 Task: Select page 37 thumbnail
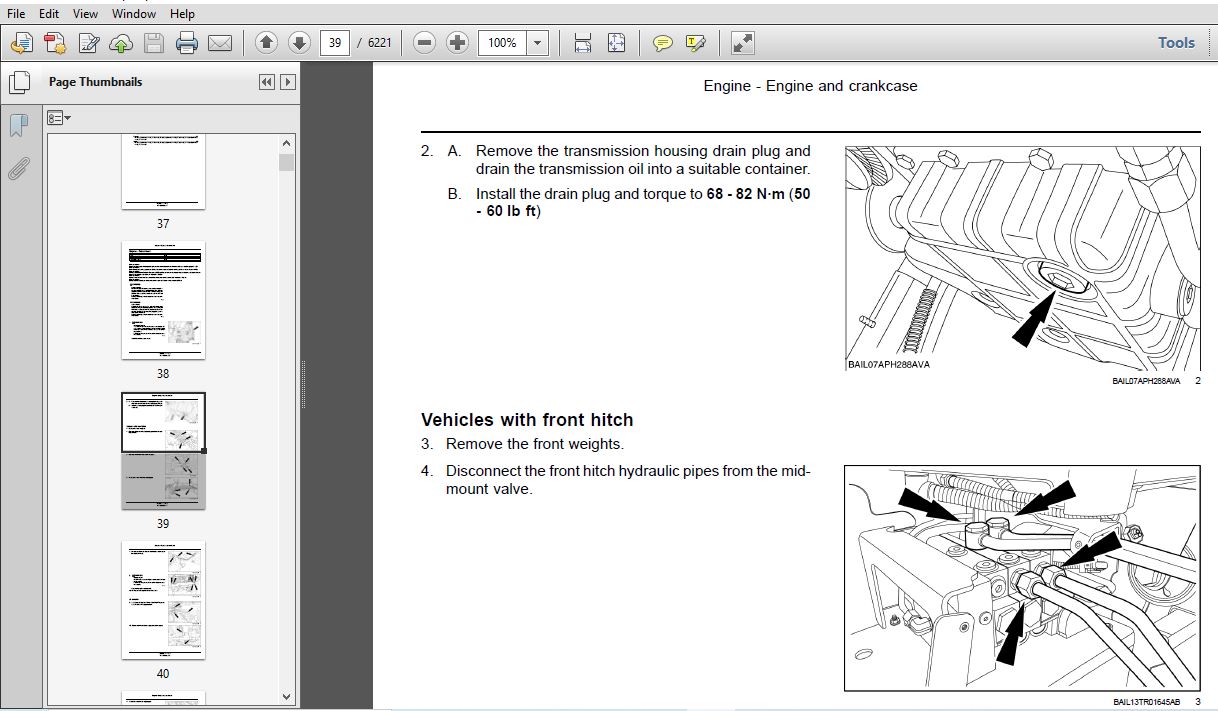click(x=163, y=171)
